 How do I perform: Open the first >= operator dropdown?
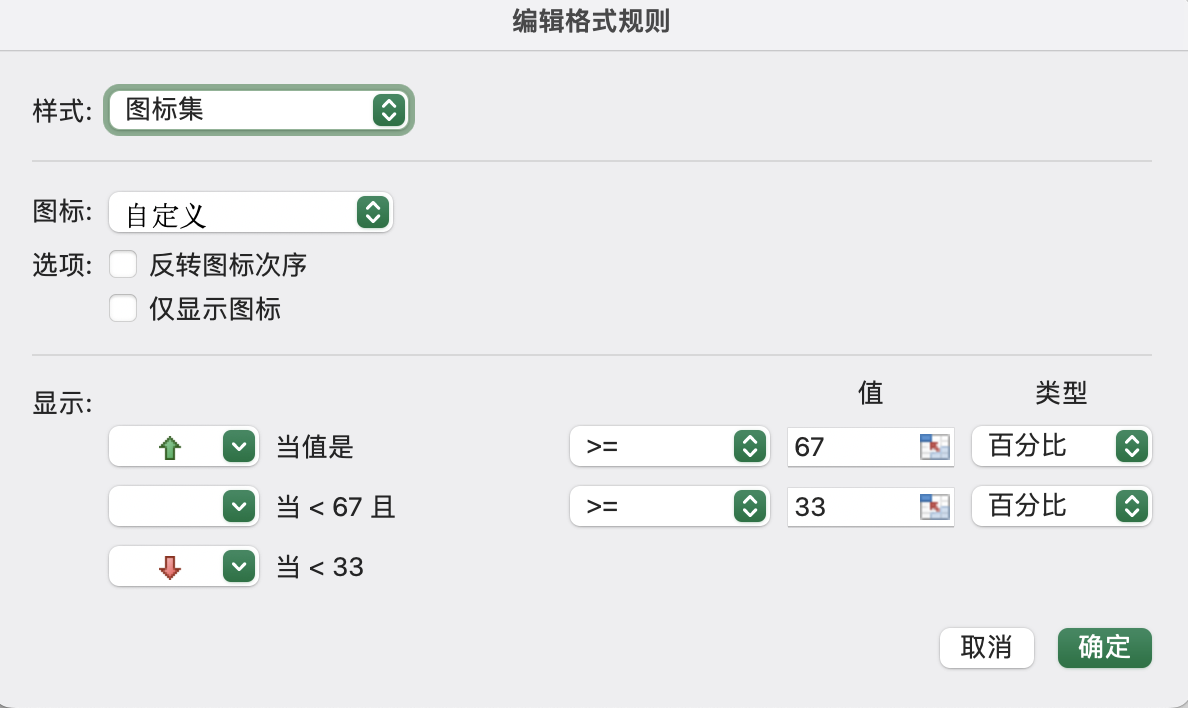(x=669, y=447)
